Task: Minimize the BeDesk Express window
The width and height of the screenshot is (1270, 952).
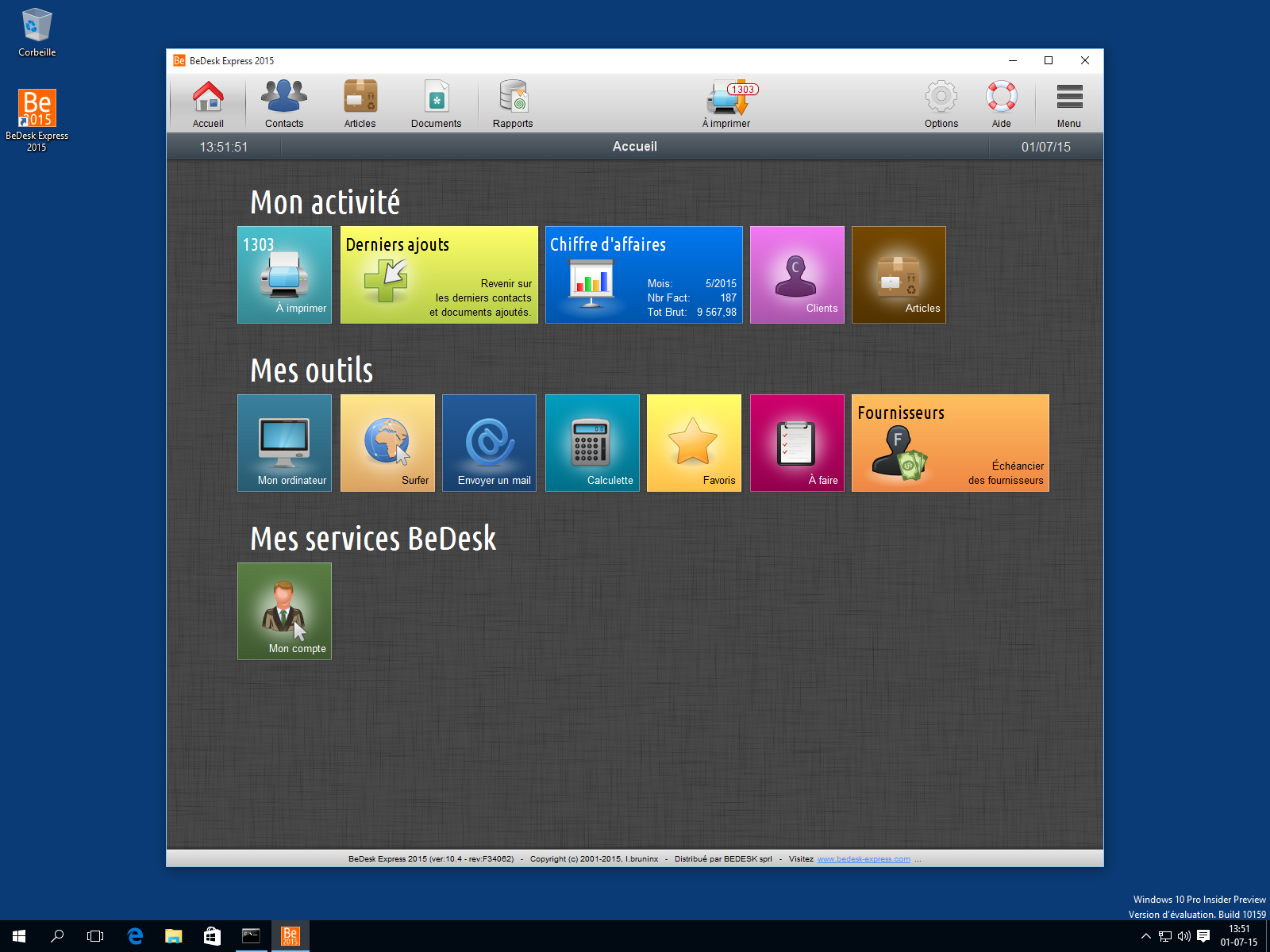Action: tap(1013, 60)
